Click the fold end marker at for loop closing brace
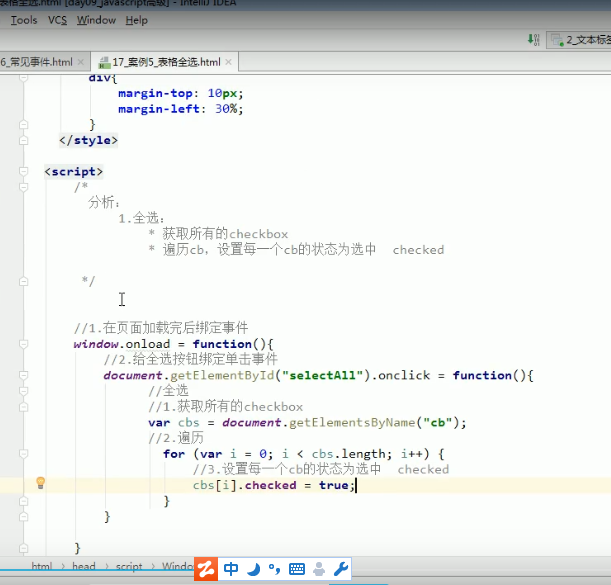Screen dimensions: 611x585 (x=24, y=501)
